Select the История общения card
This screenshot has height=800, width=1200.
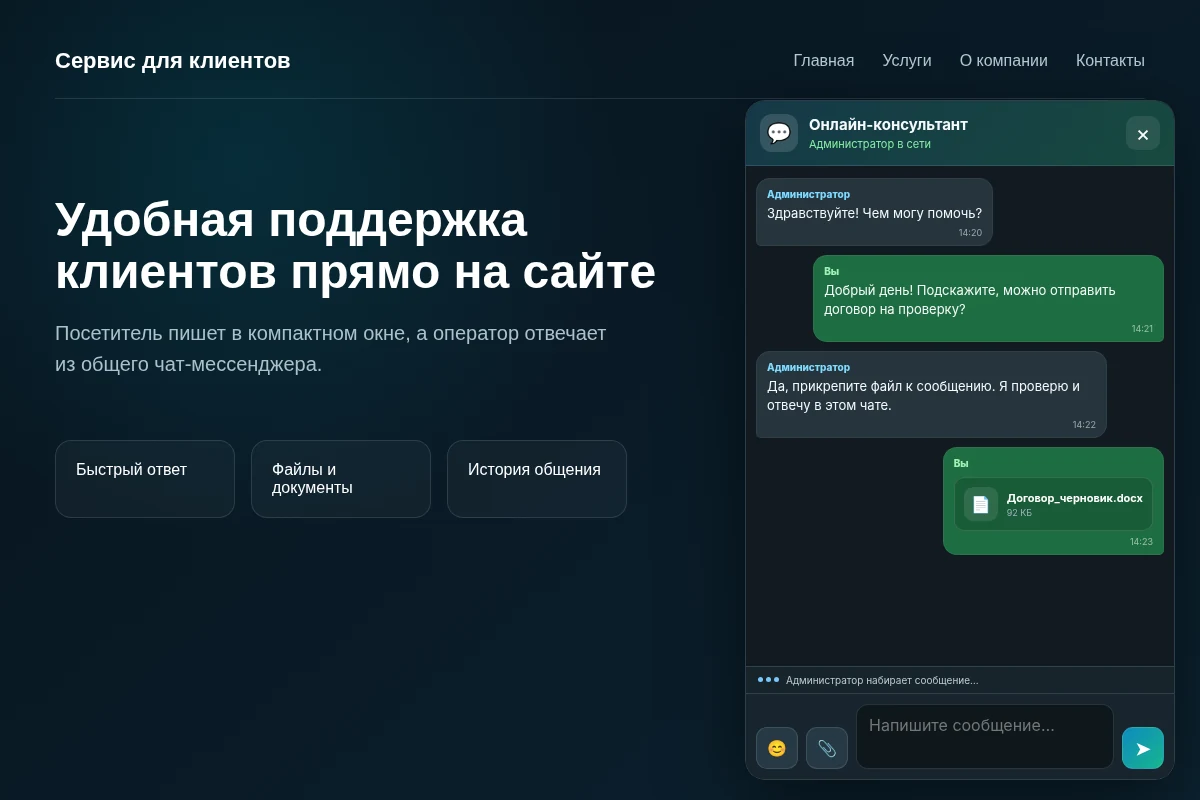pyautogui.click(x=537, y=479)
